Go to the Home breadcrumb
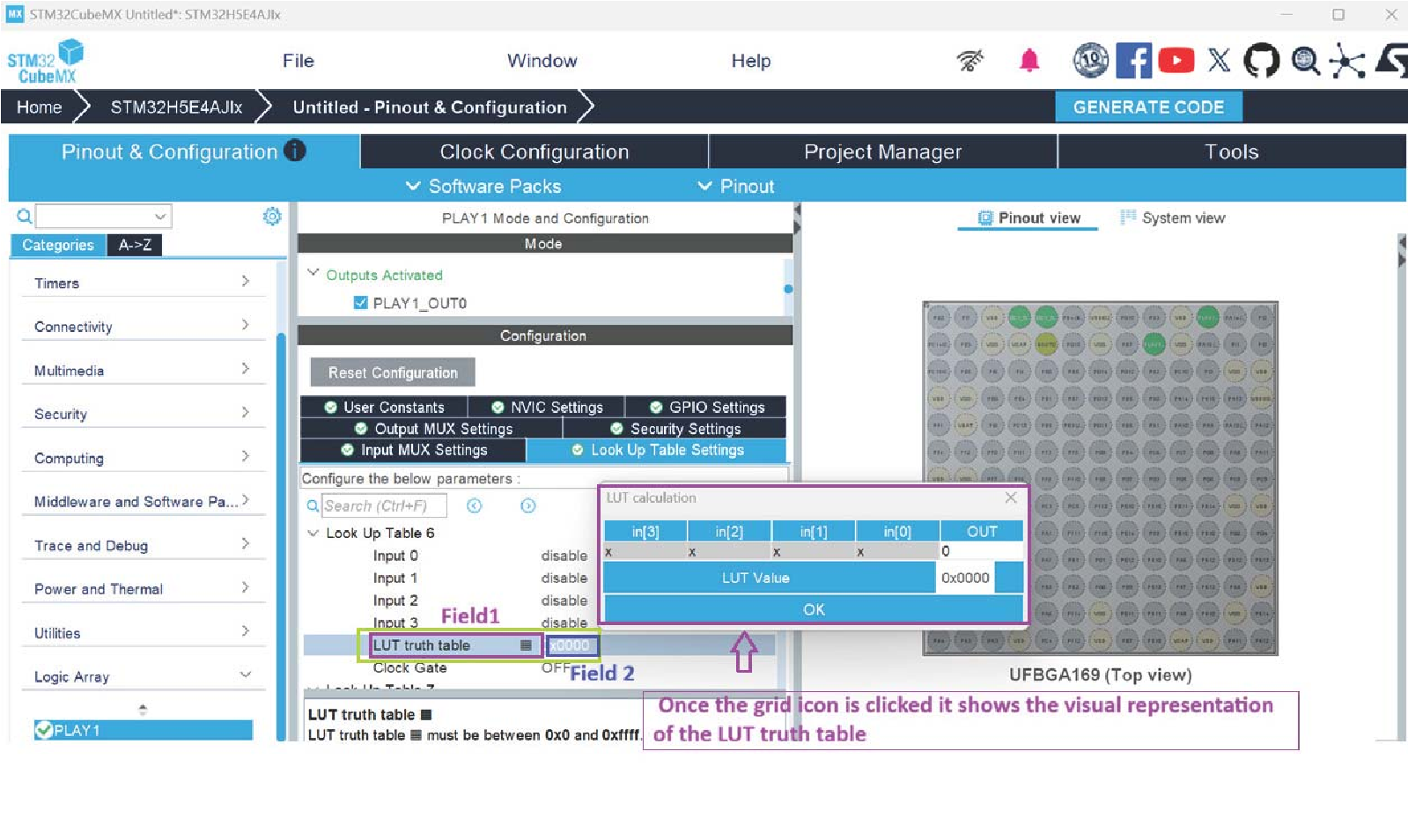The image size is (1408, 840). (x=40, y=107)
